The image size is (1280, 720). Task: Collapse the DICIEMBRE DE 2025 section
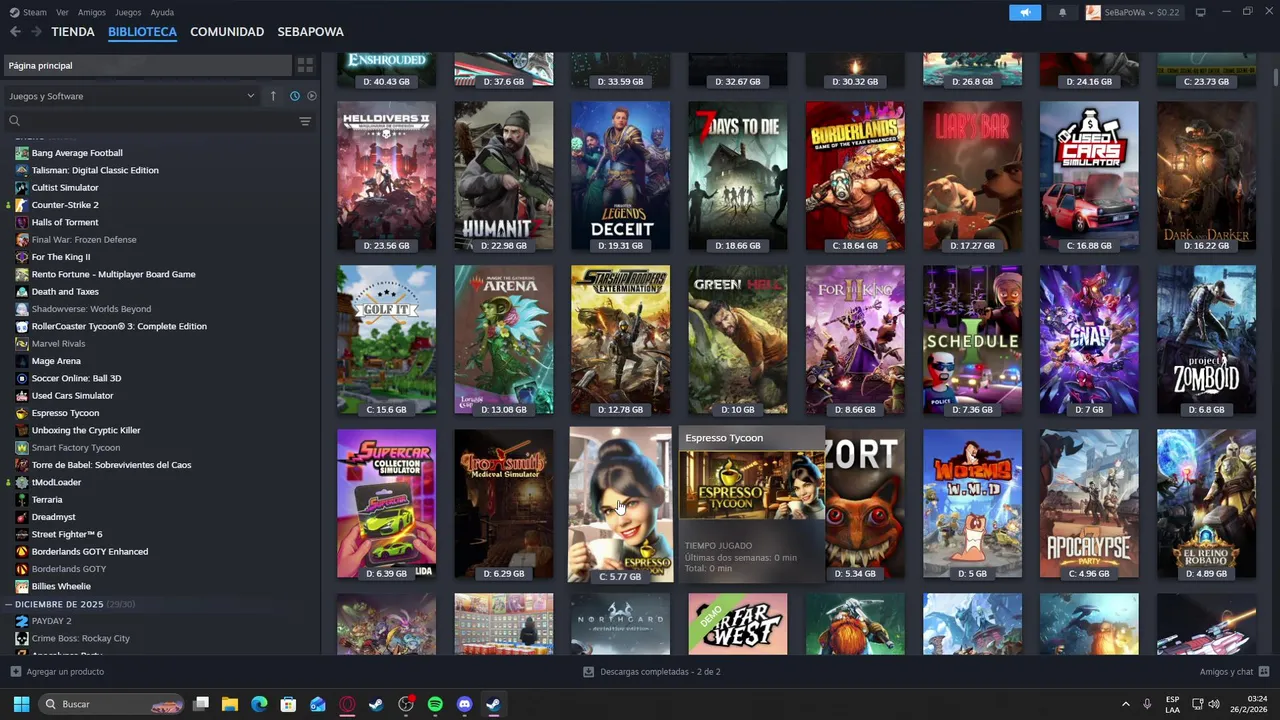pos(9,604)
